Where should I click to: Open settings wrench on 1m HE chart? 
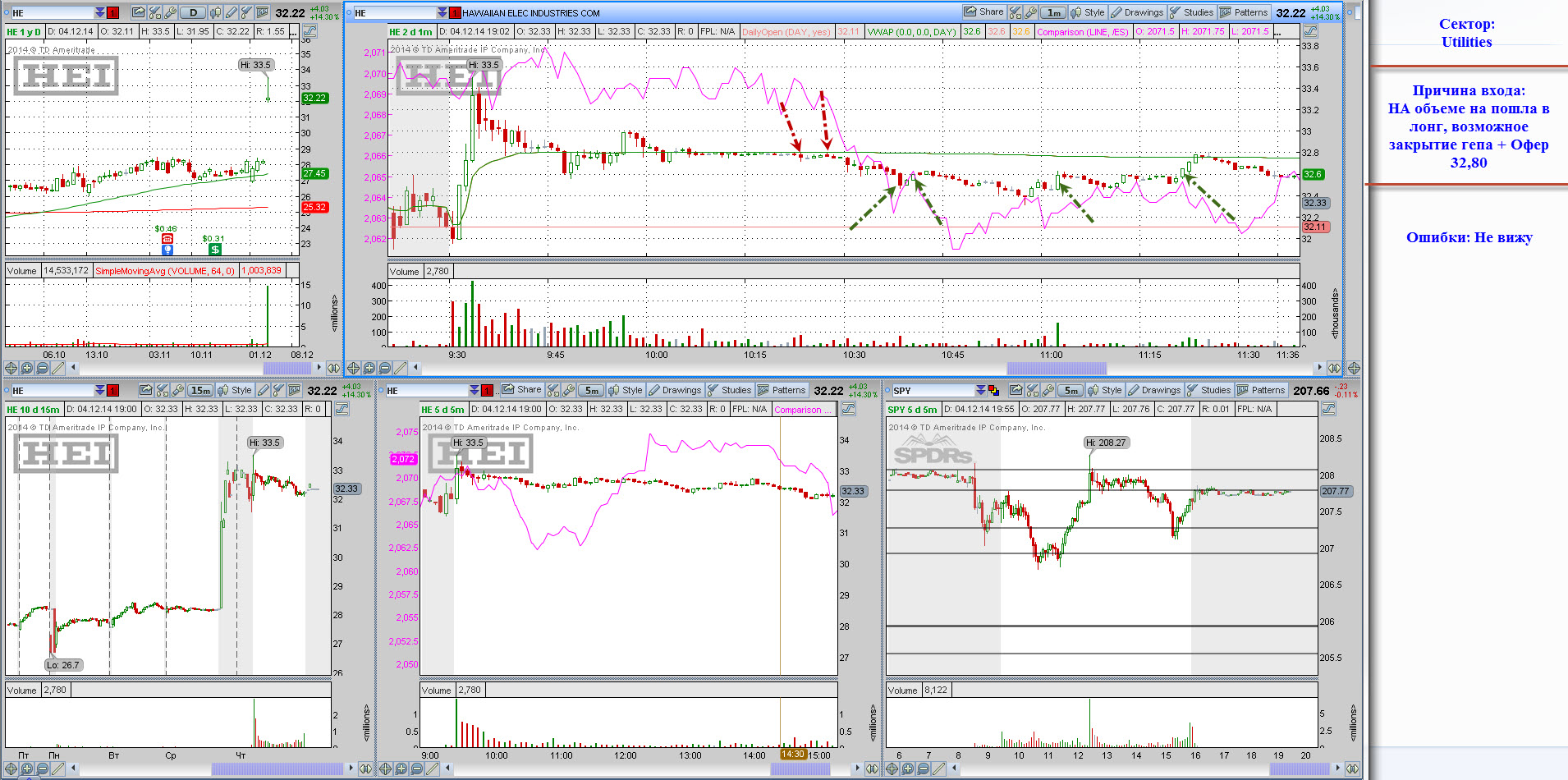[x=1031, y=12]
